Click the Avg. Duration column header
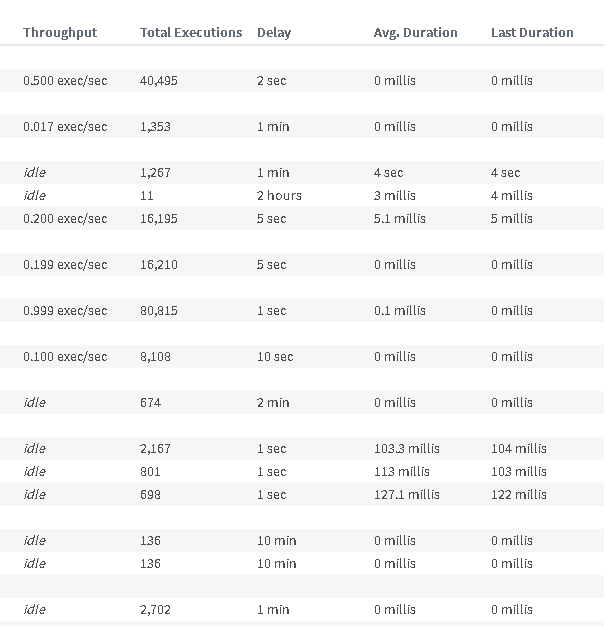 point(415,33)
